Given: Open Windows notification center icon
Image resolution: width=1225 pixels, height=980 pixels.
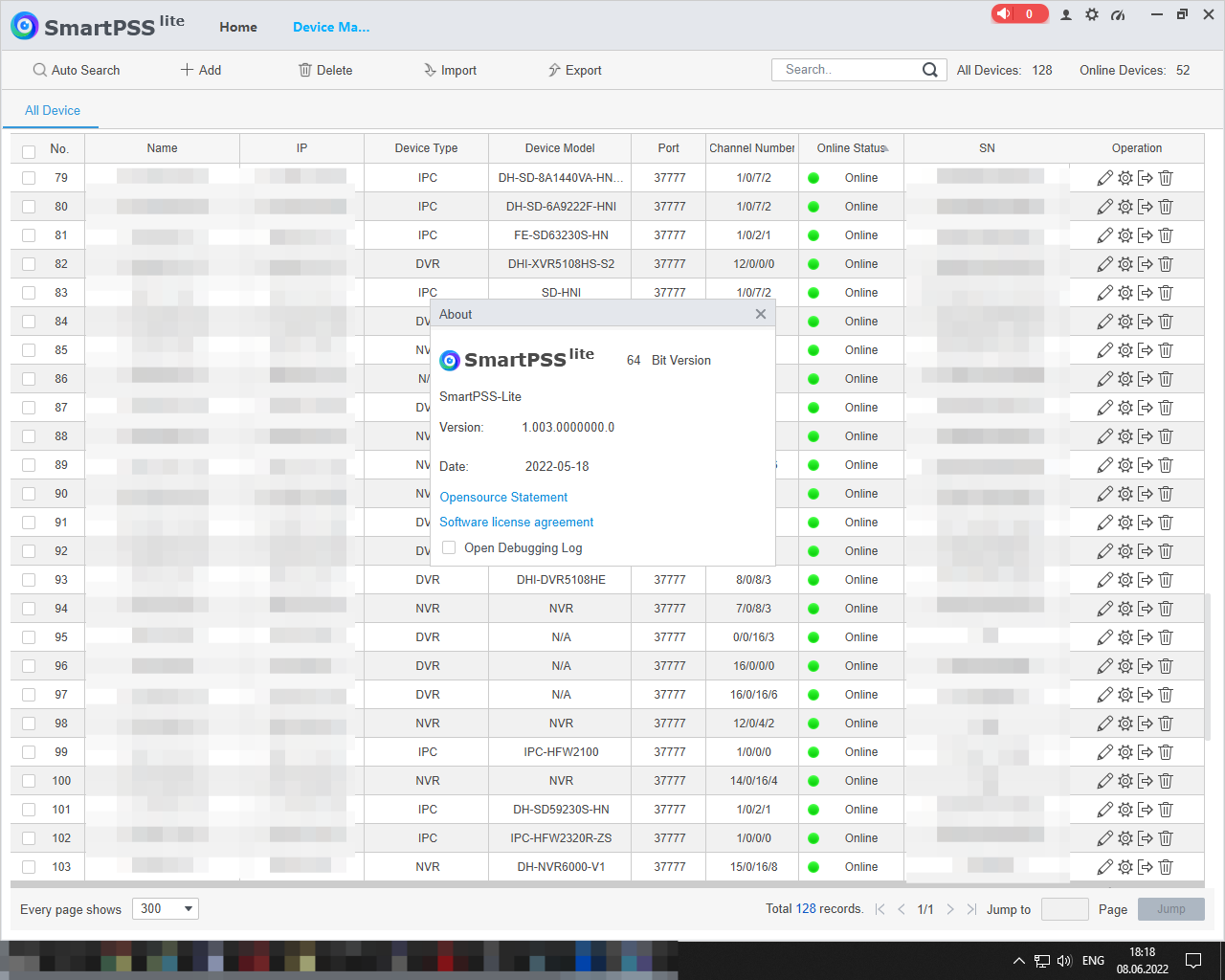Looking at the screenshot, I should 1193,960.
